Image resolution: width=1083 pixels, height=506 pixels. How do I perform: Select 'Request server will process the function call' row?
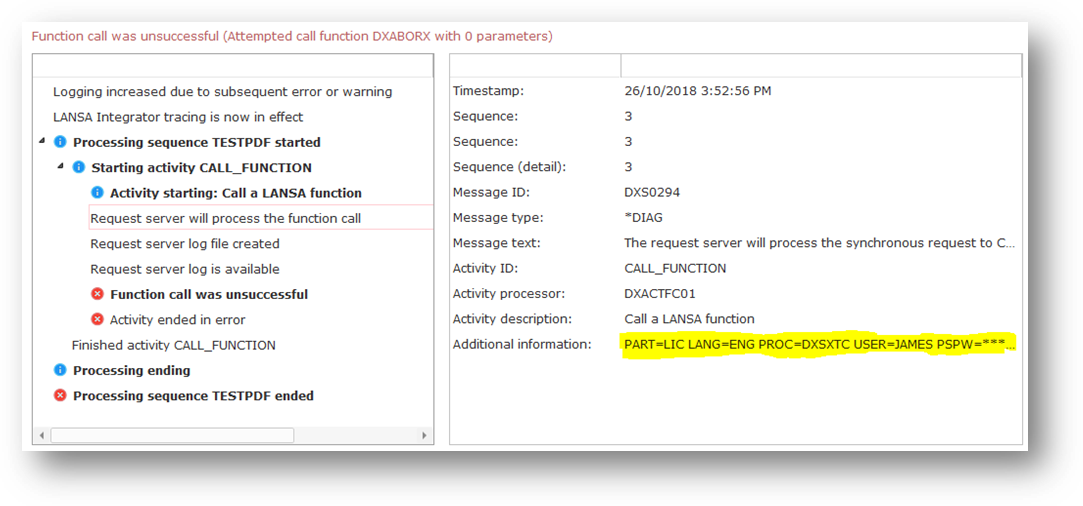pos(261,218)
